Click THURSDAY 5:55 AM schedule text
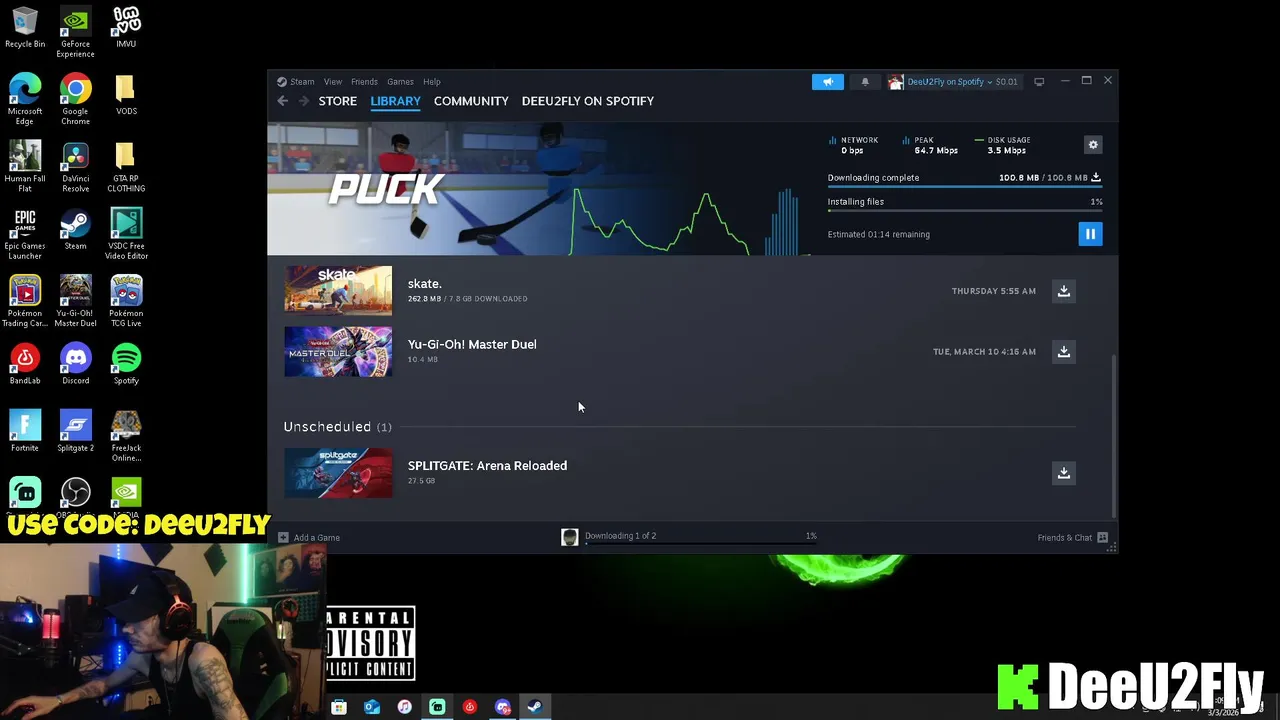 coord(994,291)
